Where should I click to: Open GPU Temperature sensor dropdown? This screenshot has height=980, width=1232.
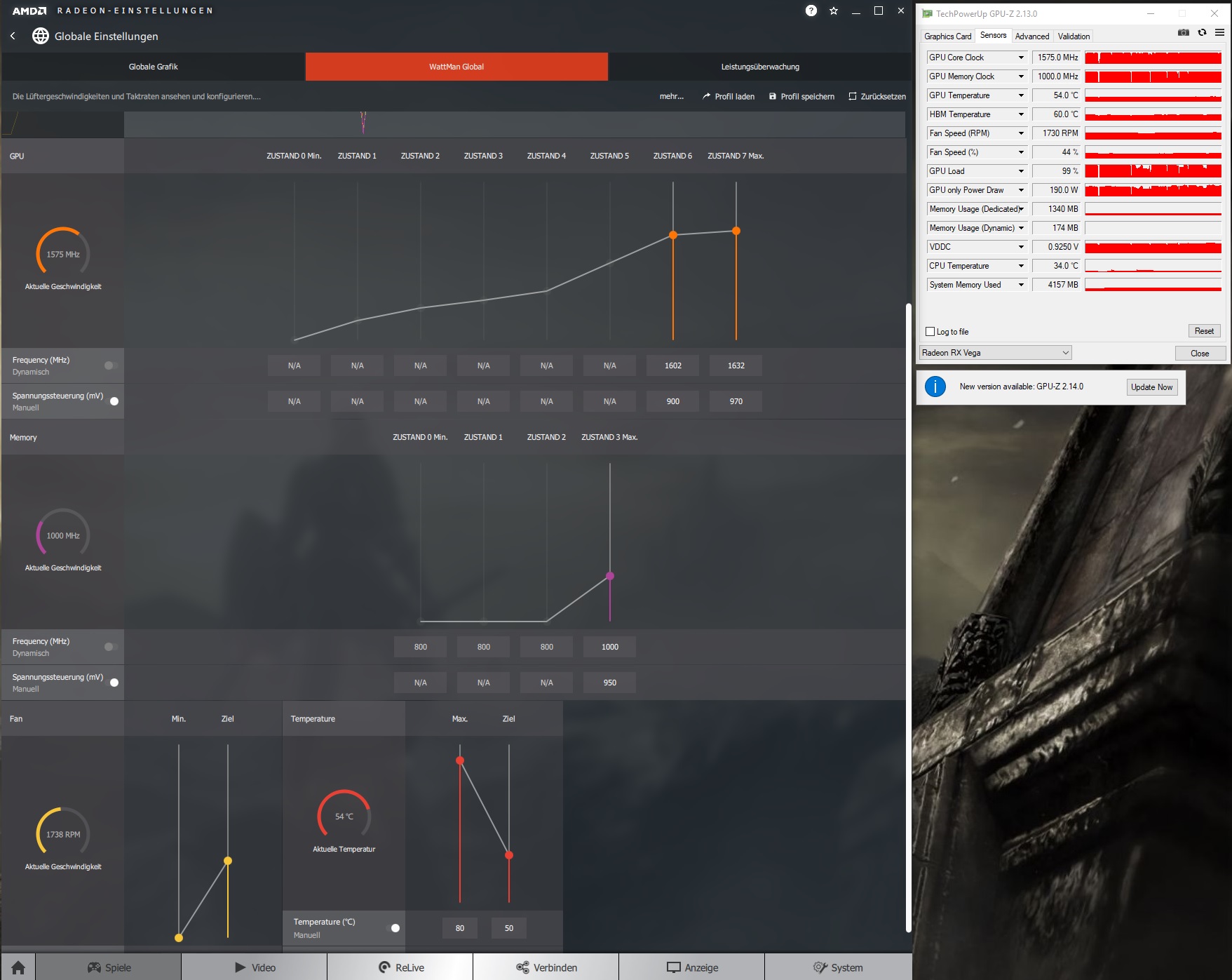click(1021, 95)
